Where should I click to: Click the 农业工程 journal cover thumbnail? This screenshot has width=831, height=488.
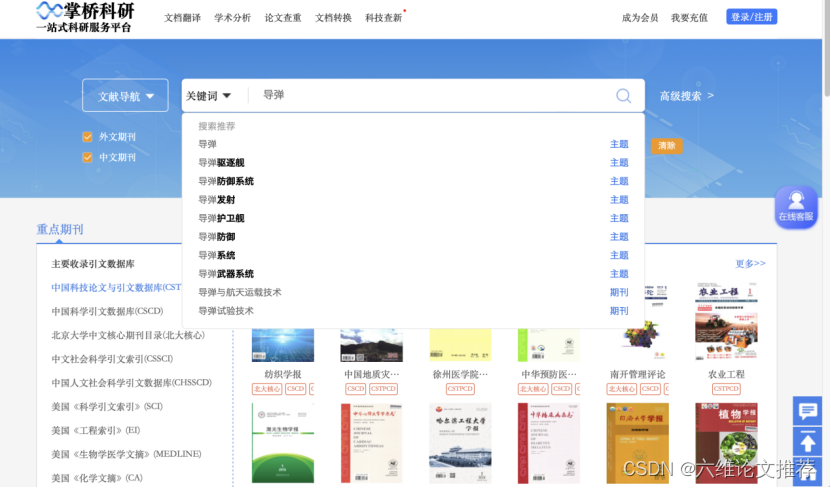(726, 321)
